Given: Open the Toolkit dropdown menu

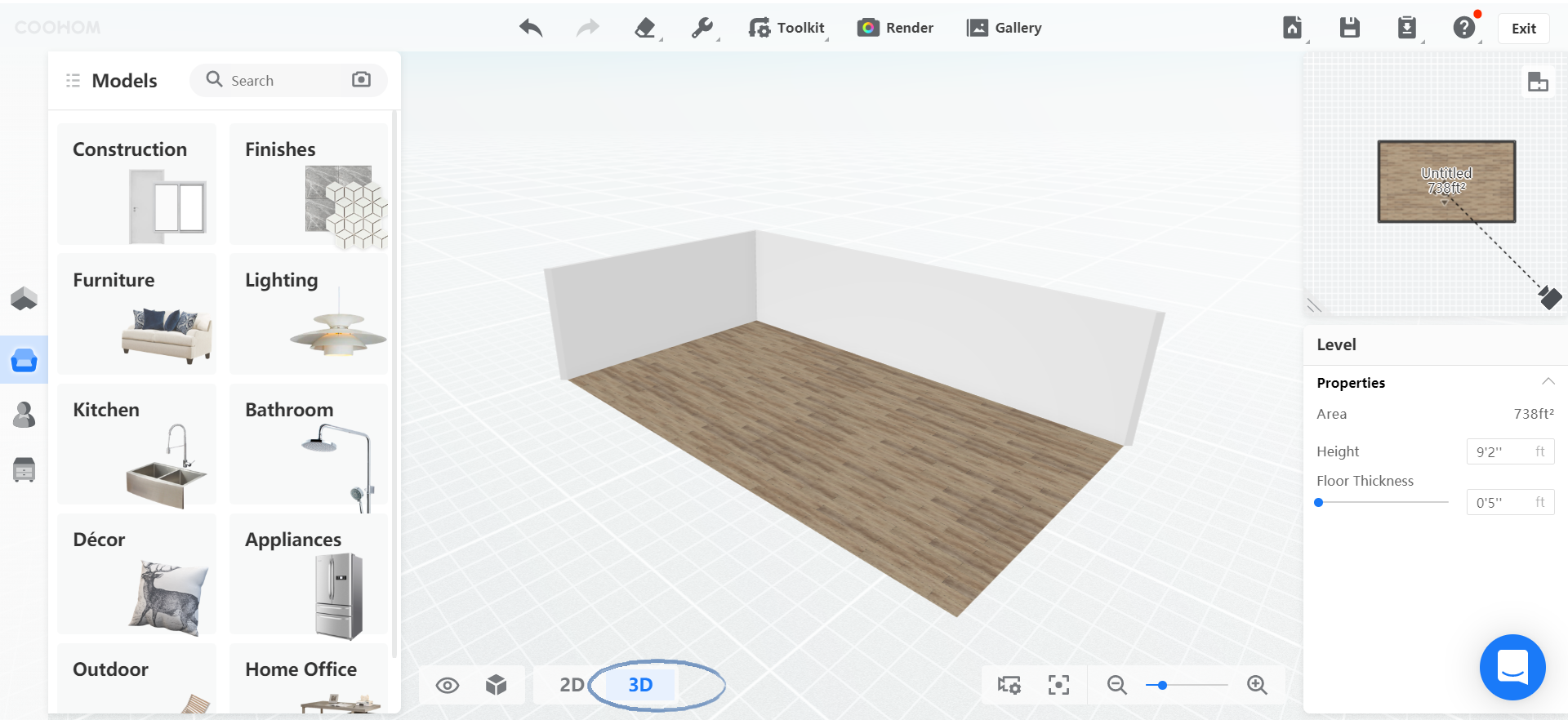Looking at the screenshot, I should (787, 28).
